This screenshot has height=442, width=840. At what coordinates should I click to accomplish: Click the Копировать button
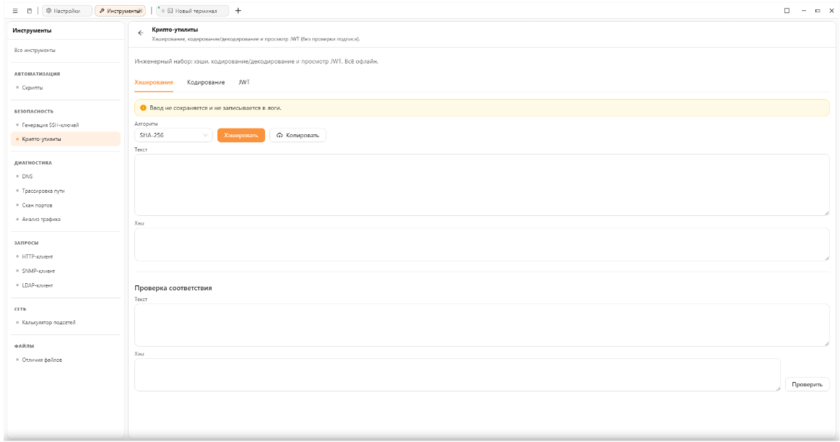297,135
